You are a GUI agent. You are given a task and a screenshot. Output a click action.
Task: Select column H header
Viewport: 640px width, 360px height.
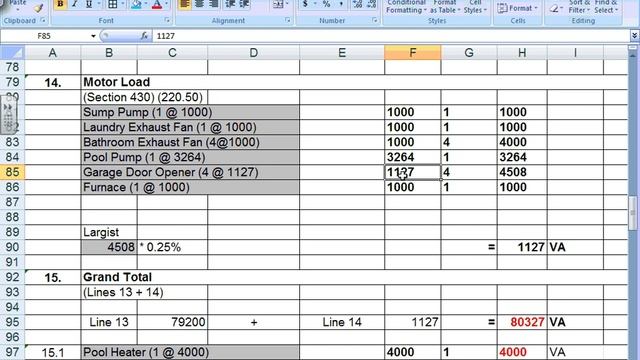(522, 53)
